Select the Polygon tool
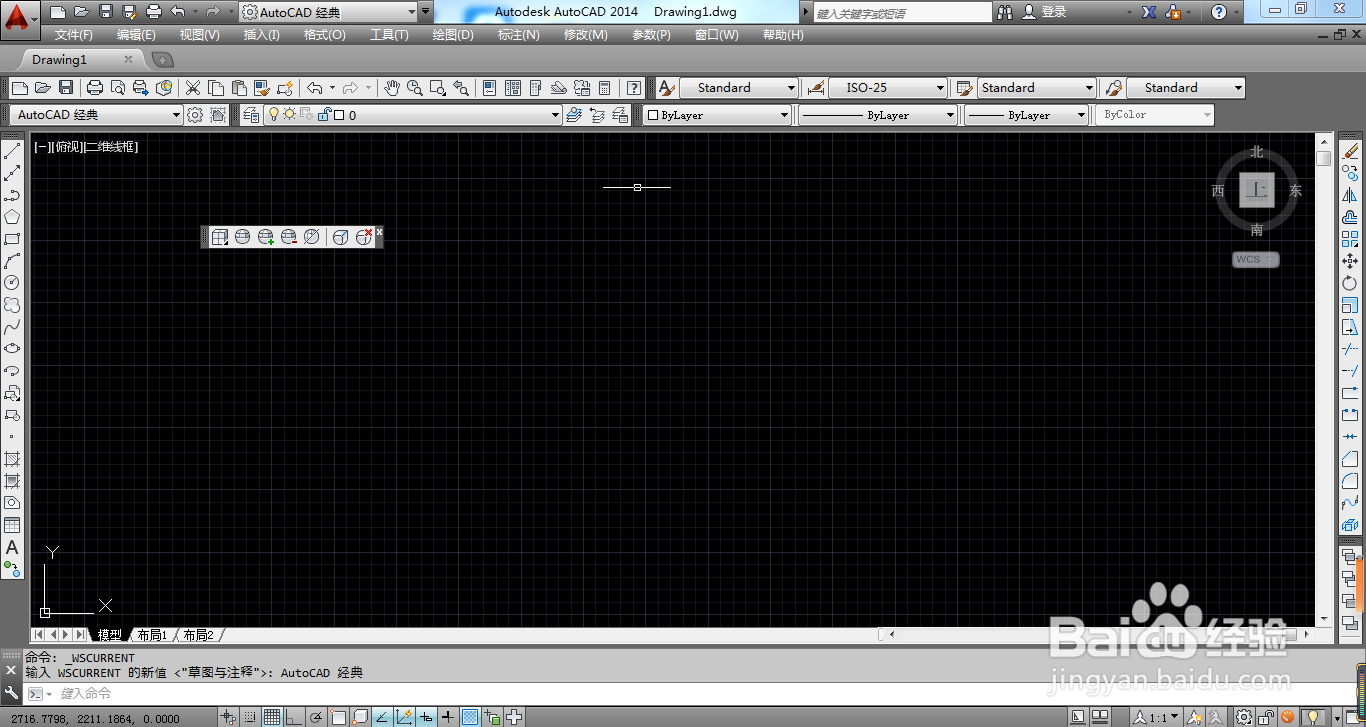This screenshot has width=1366, height=727. tap(12, 217)
